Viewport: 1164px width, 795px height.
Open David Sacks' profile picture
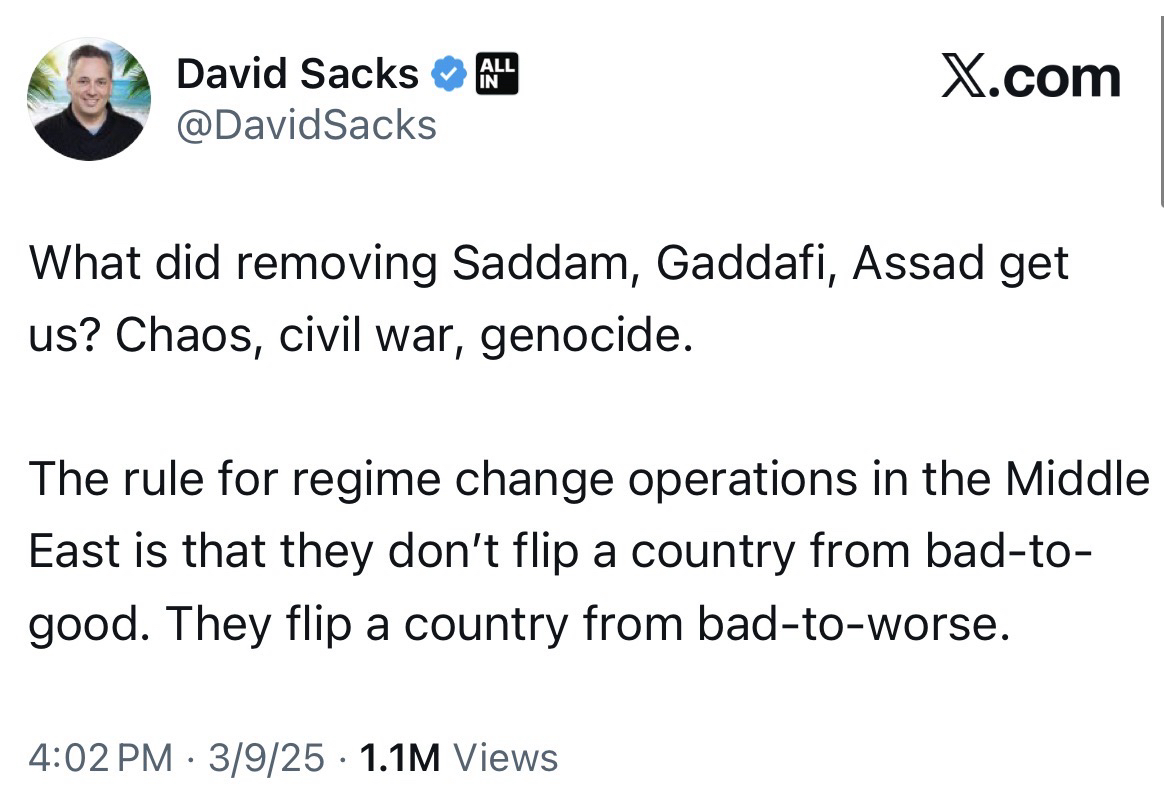(x=87, y=98)
